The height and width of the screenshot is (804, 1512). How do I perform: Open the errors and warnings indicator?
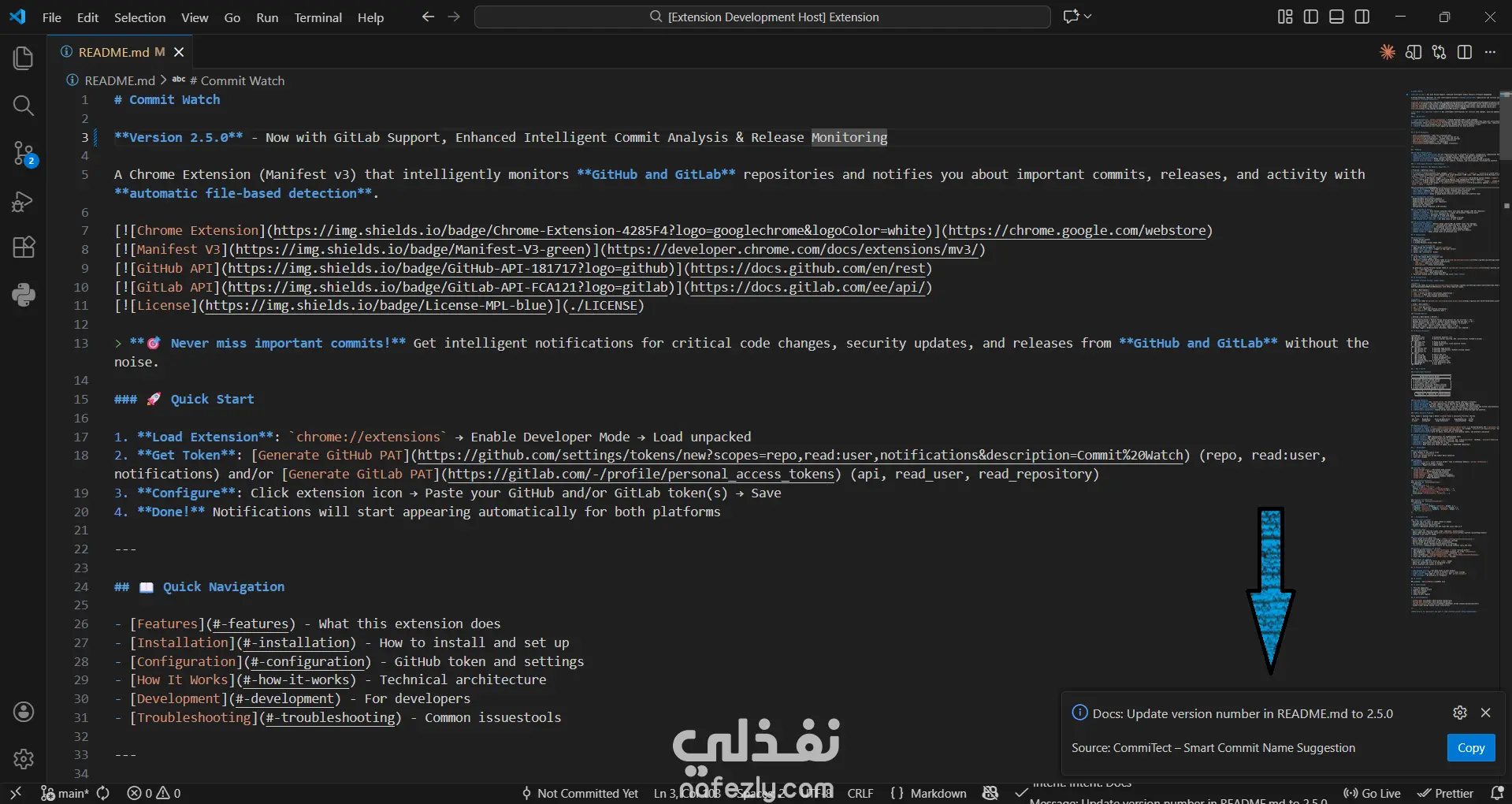[x=154, y=793]
